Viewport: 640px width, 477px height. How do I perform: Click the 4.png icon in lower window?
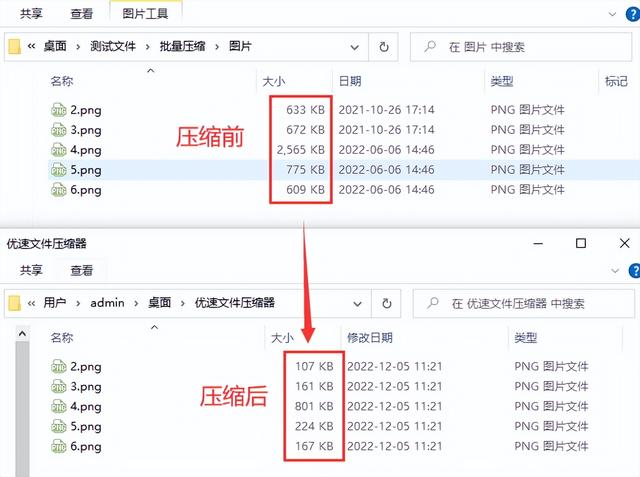click(59, 407)
